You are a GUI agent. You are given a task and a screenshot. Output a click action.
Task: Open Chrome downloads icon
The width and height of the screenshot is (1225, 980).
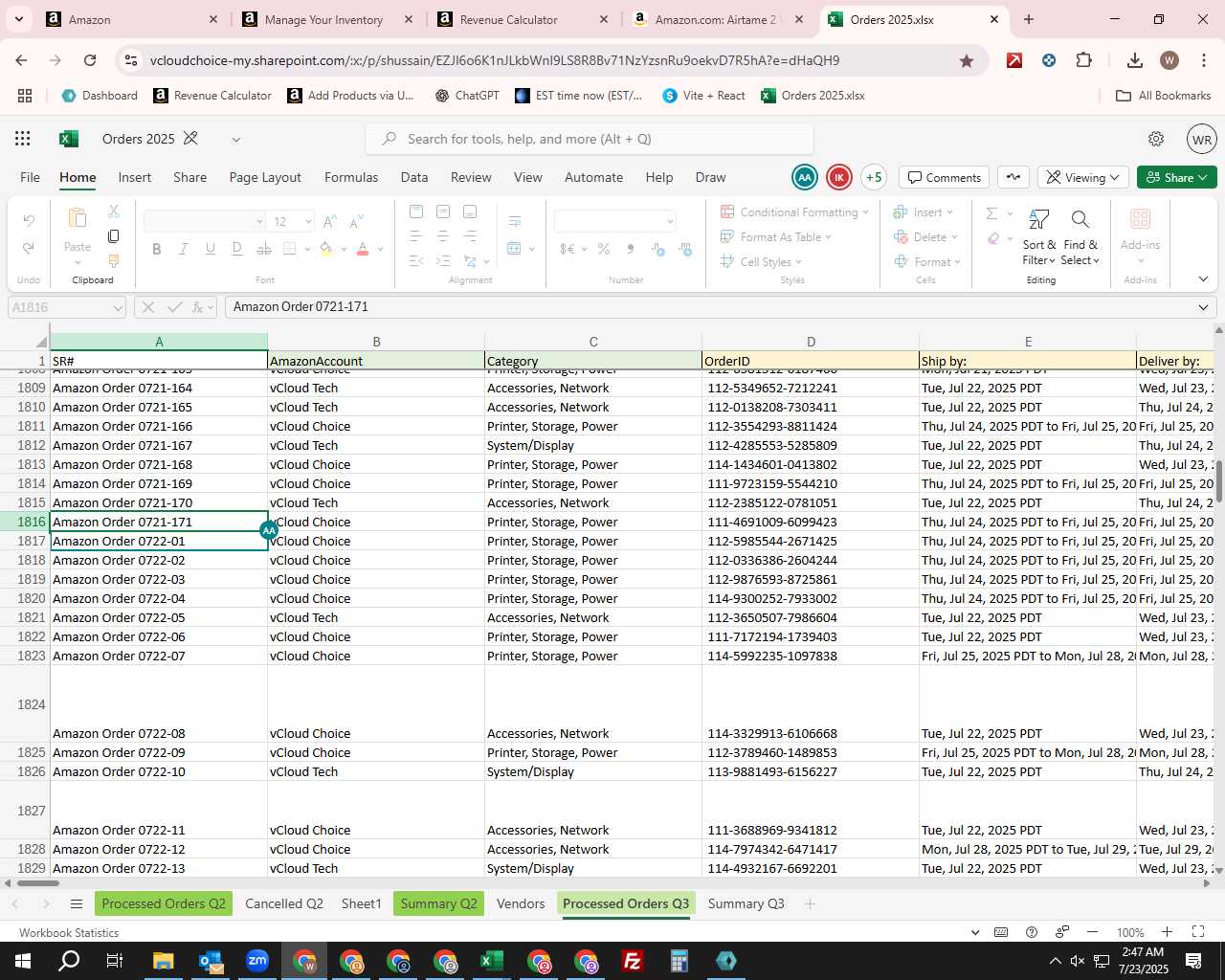pyautogui.click(x=1135, y=60)
